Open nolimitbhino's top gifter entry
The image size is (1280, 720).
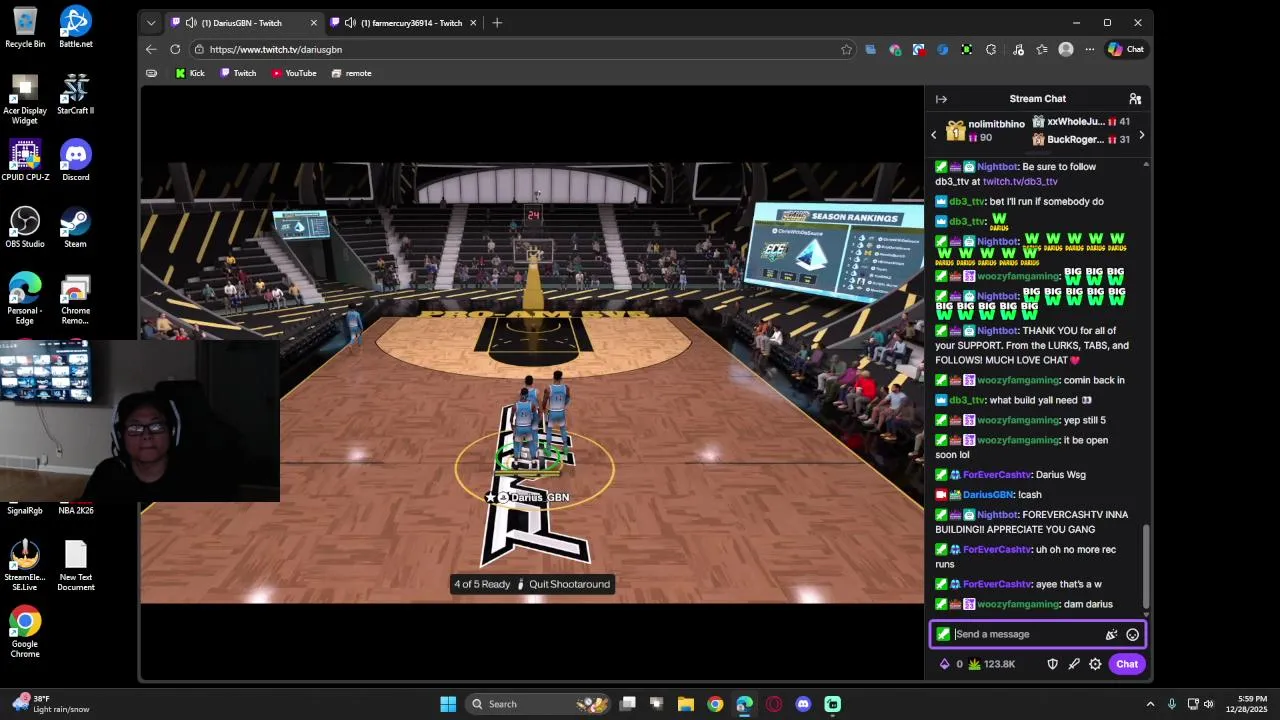[985, 131]
